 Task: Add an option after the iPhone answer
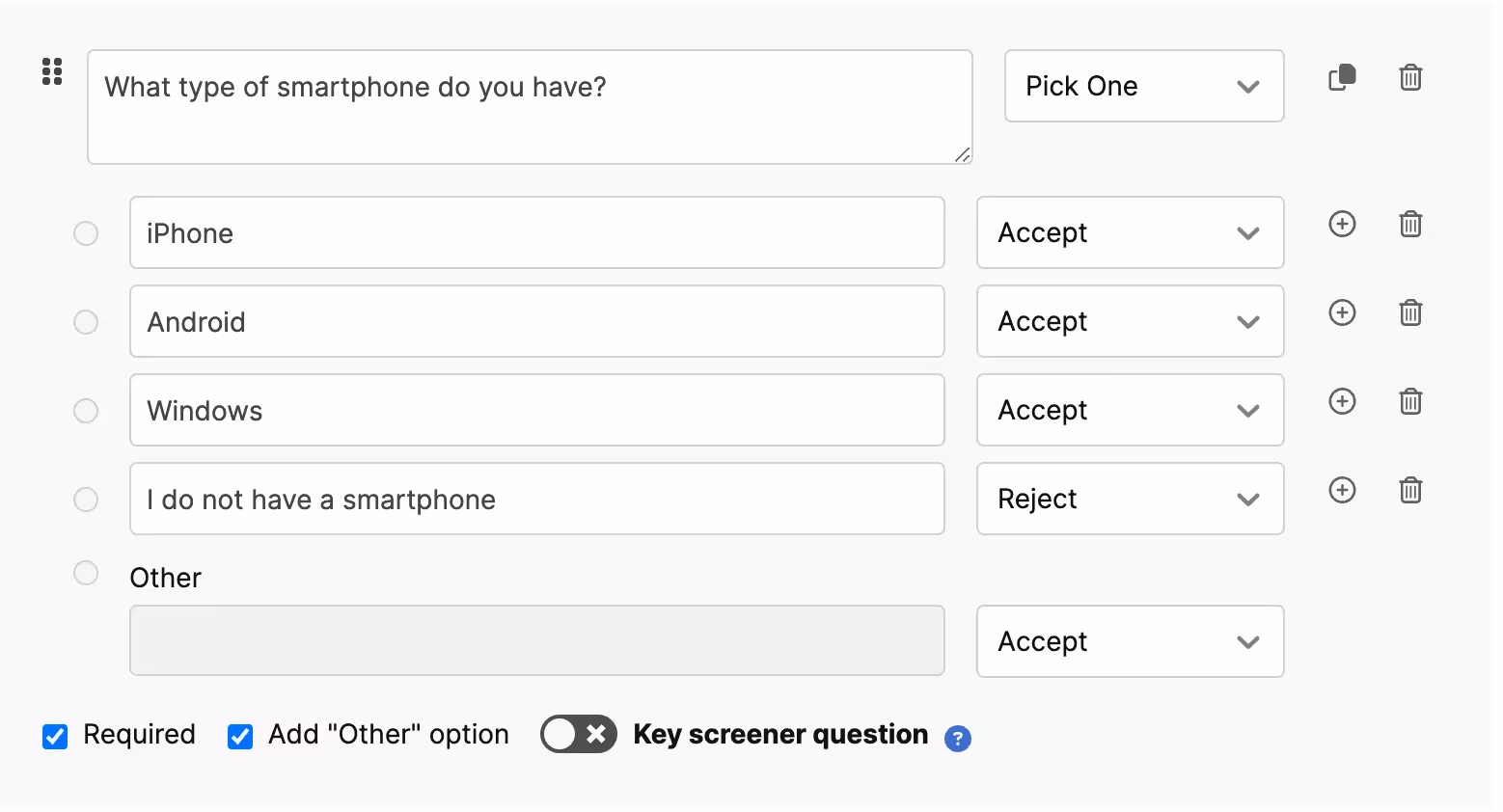[1342, 224]
